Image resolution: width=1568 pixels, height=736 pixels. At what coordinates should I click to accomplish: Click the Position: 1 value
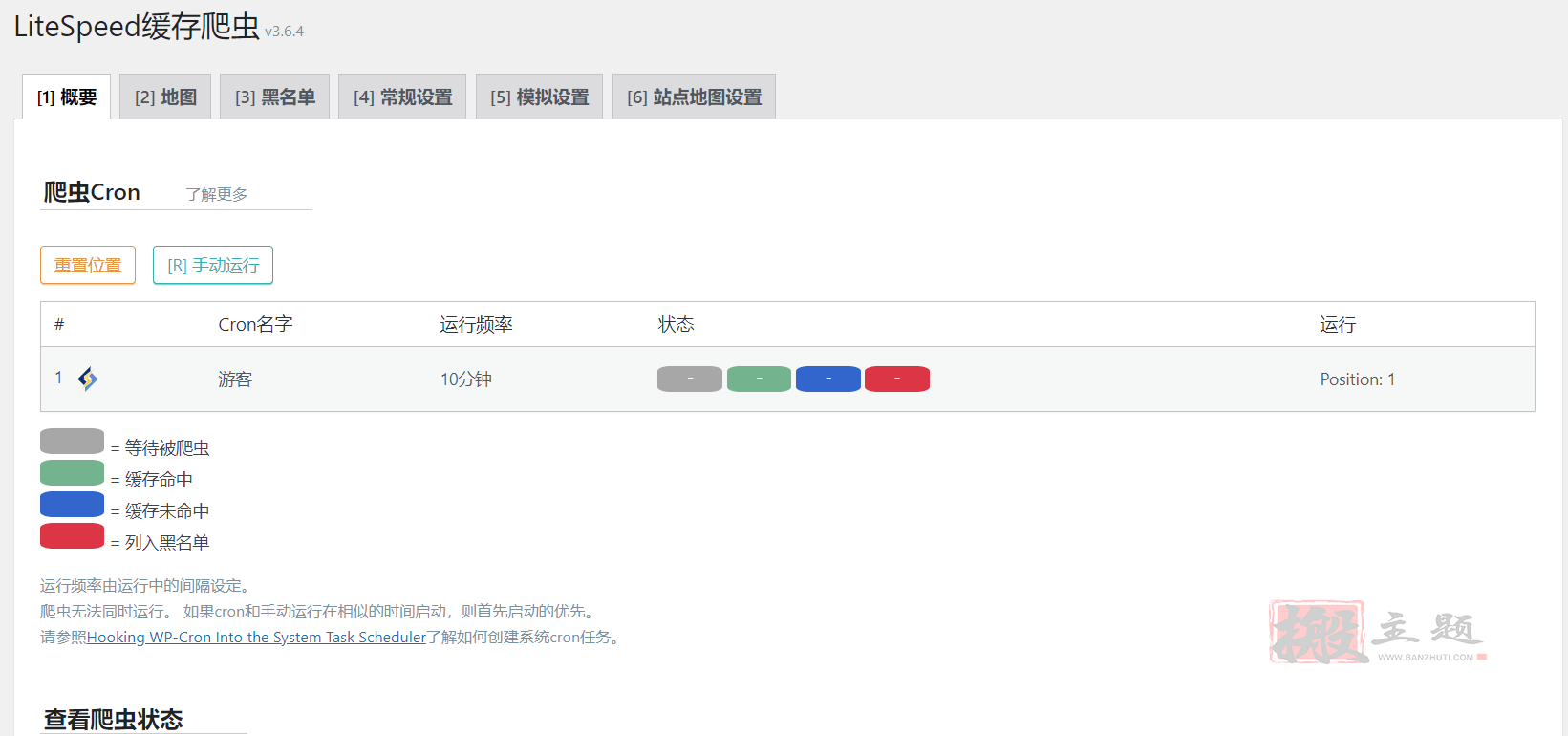click(1358, 379)
